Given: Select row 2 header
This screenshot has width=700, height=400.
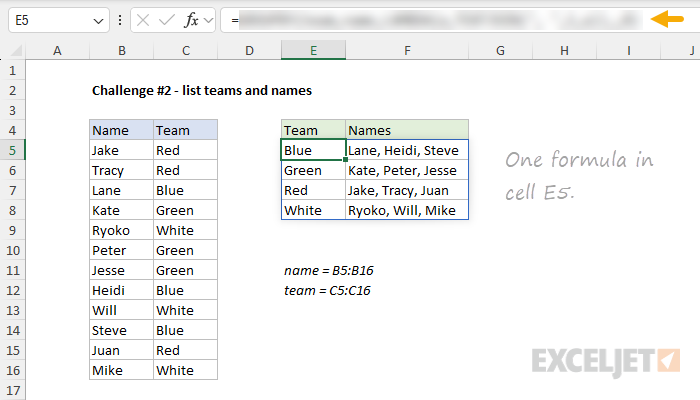Looking at the screenshot, I should 12,91.
